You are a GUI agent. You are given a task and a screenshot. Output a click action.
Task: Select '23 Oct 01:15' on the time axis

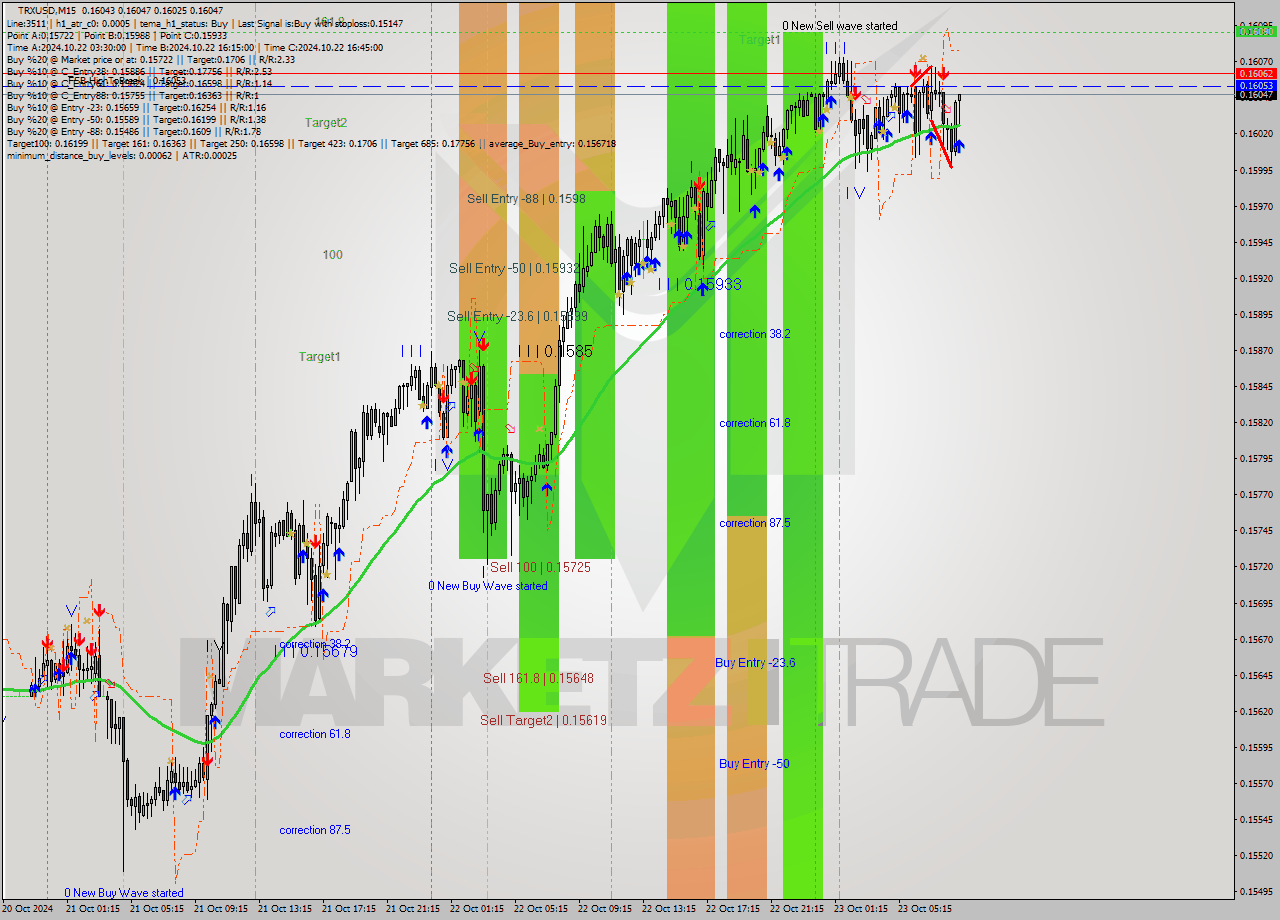[861, 909]
